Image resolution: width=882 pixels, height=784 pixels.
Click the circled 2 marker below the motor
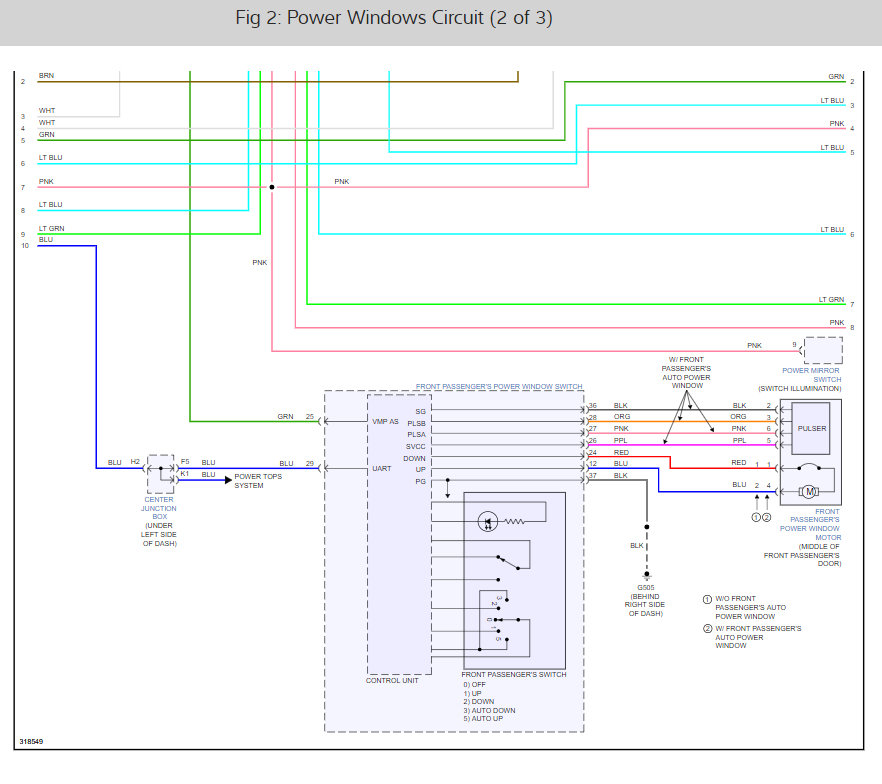coord(767,517)
